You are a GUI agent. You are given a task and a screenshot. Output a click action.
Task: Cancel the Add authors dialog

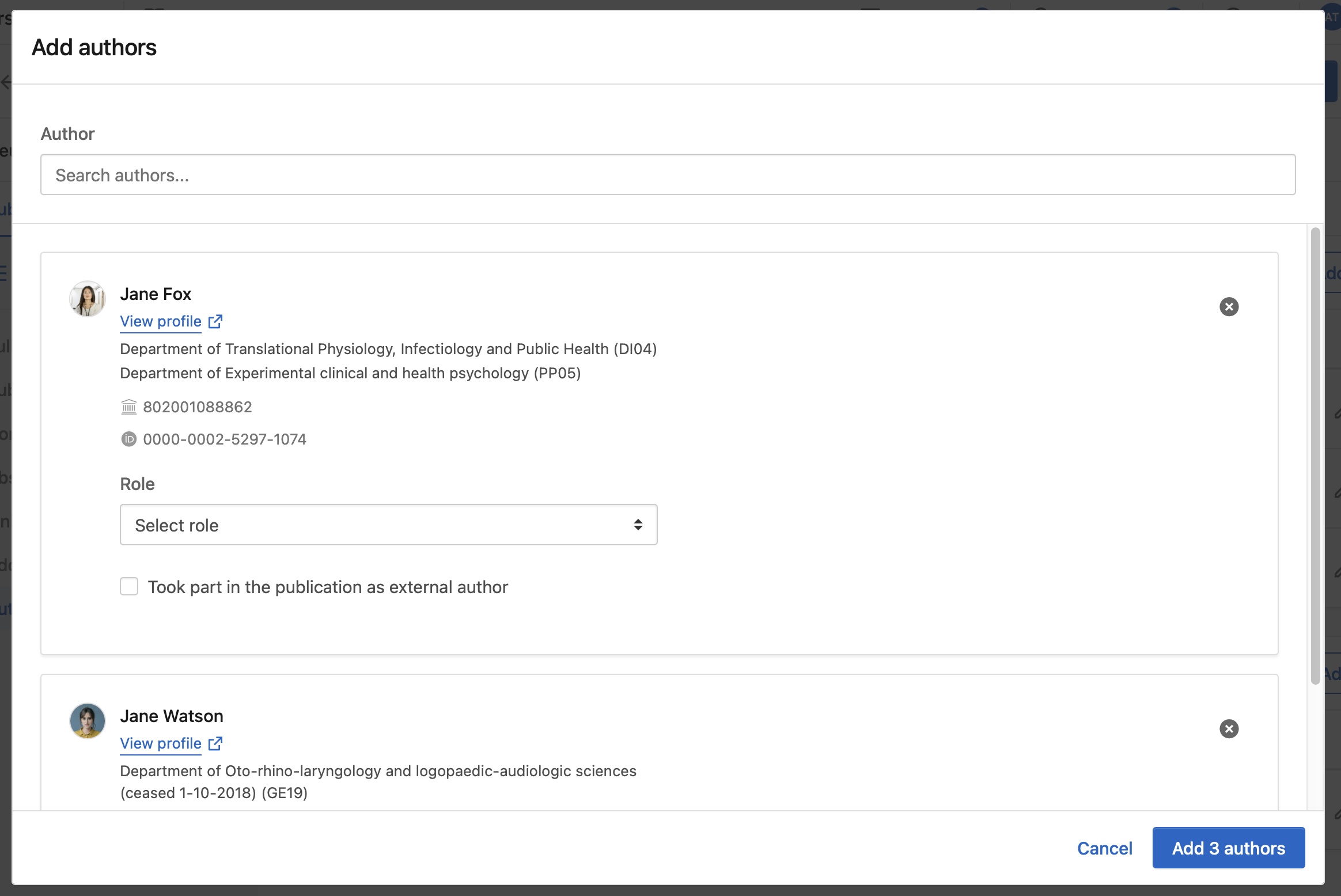tap(1104, 848)
